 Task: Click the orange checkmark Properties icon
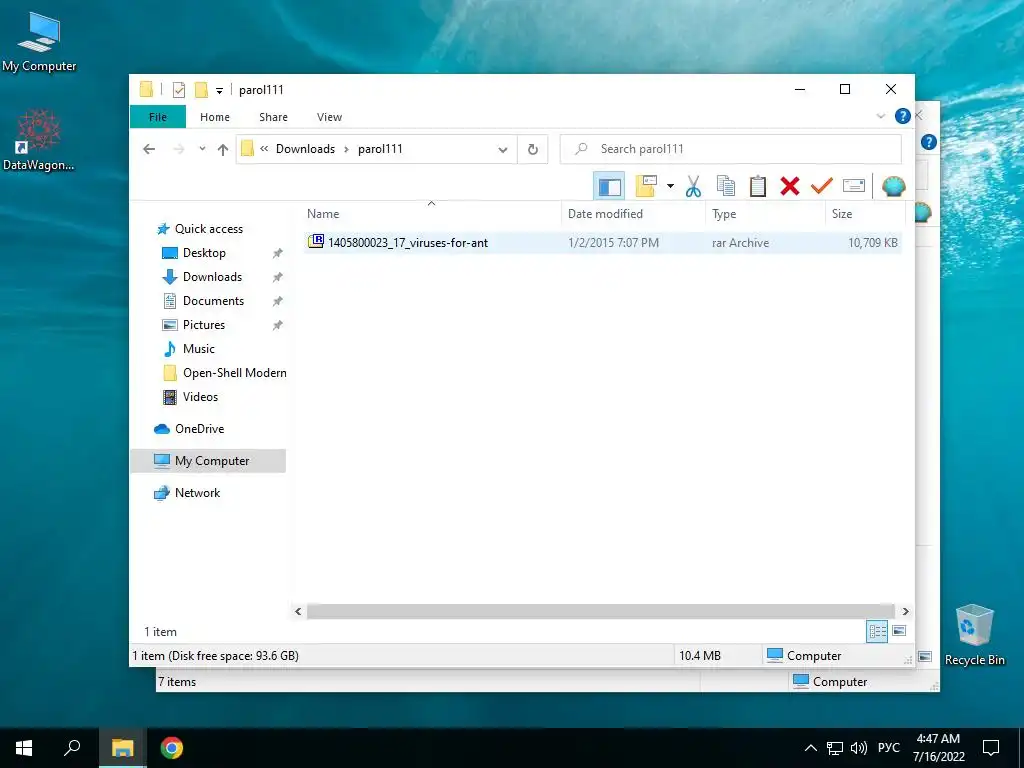point(822,187)
